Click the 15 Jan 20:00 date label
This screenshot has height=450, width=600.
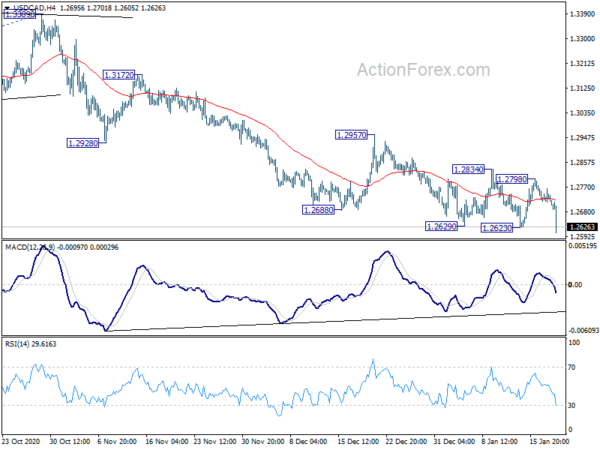pos(549,441)
